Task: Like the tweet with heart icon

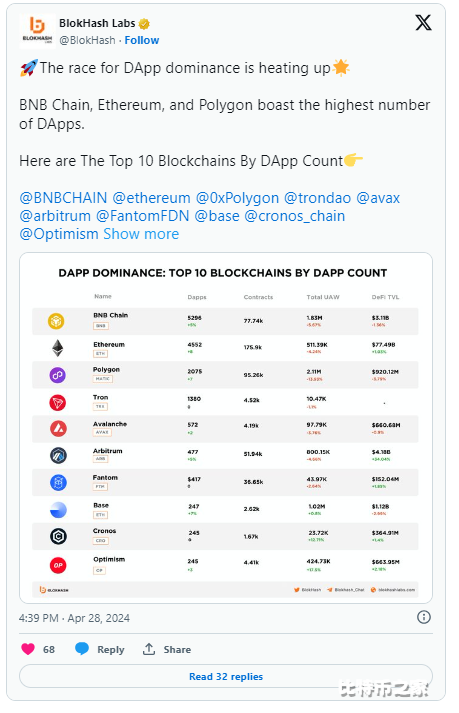Action: [28, 649]
